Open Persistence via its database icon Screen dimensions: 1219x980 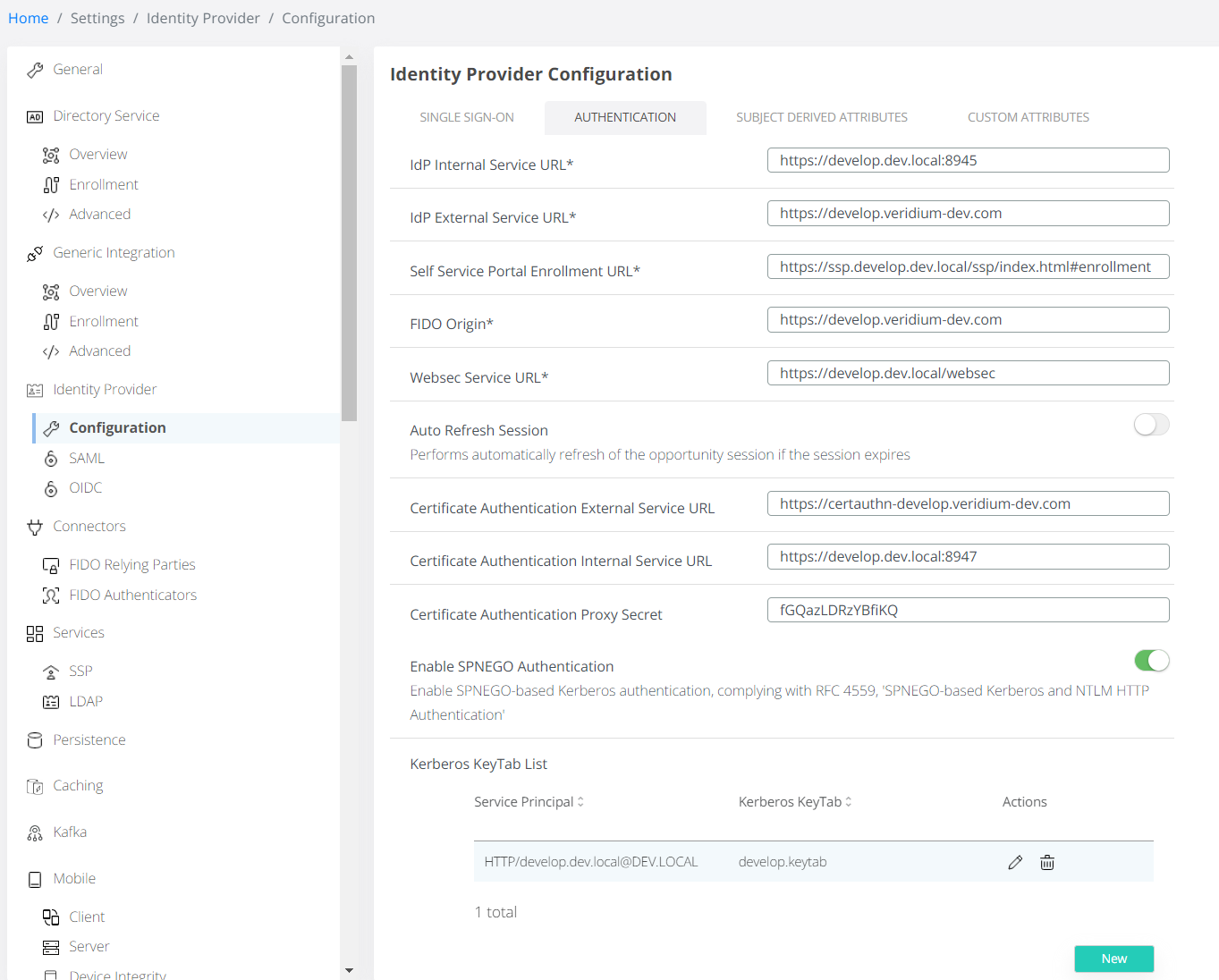[x=34, y=739]
